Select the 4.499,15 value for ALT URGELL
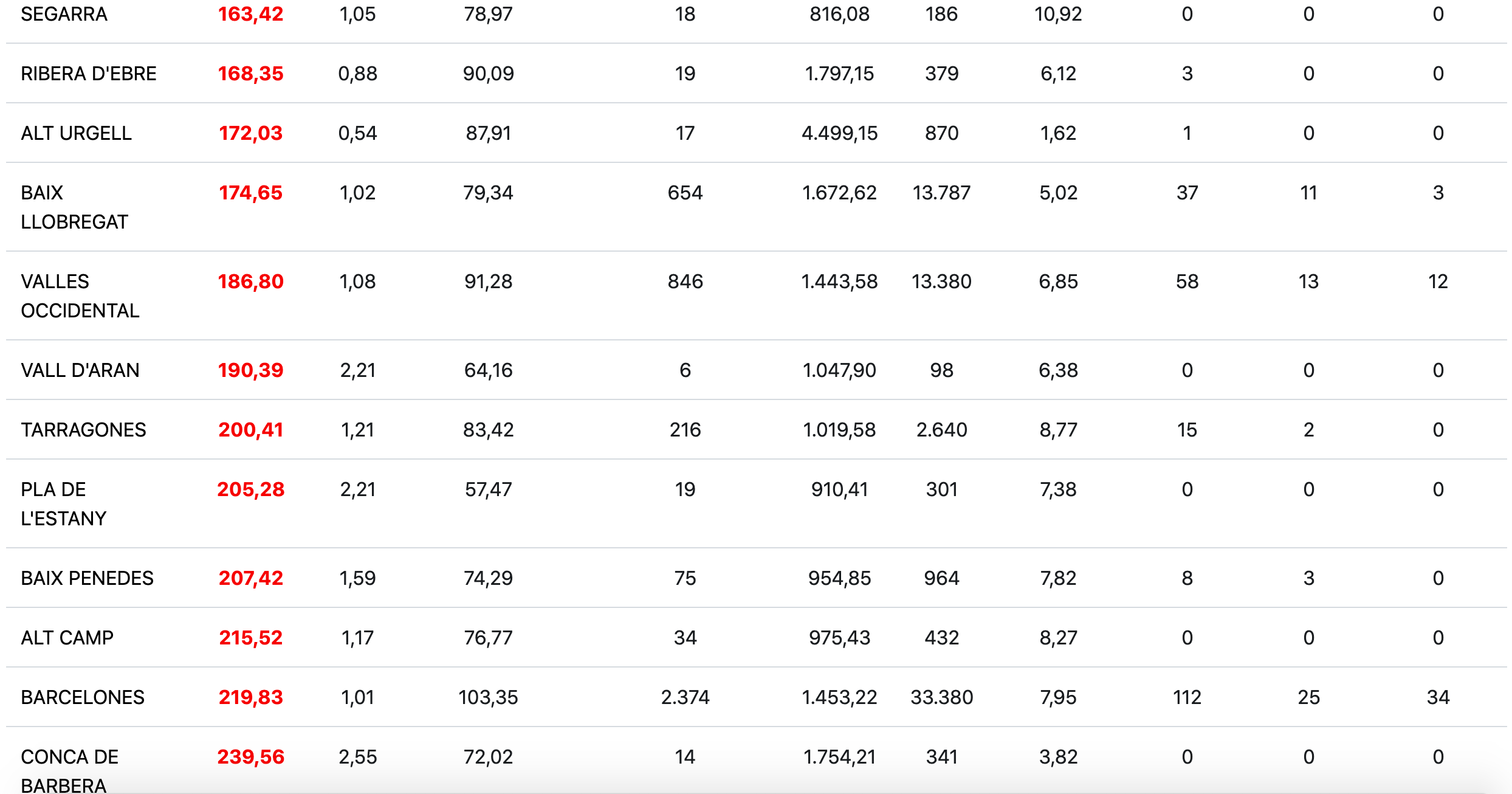This screenshot has height=794, width=1512. pos(839,133)
